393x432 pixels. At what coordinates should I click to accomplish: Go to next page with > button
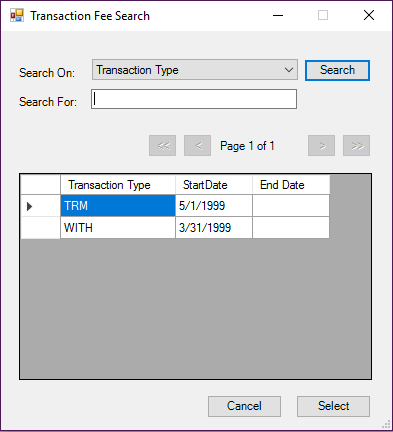(x=321, y=145)
